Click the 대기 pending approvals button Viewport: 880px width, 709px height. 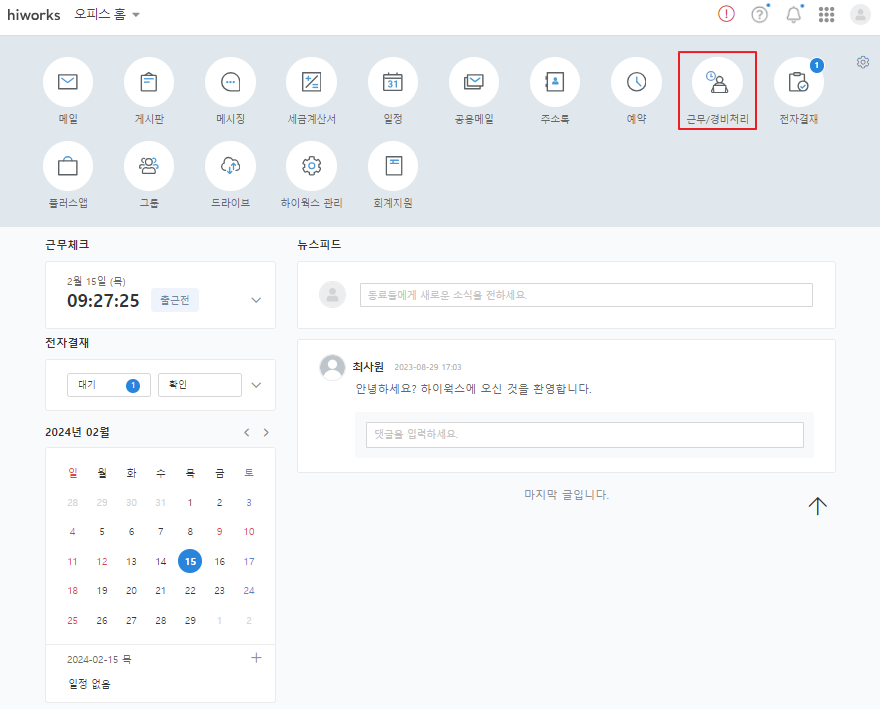pos(108,385)
